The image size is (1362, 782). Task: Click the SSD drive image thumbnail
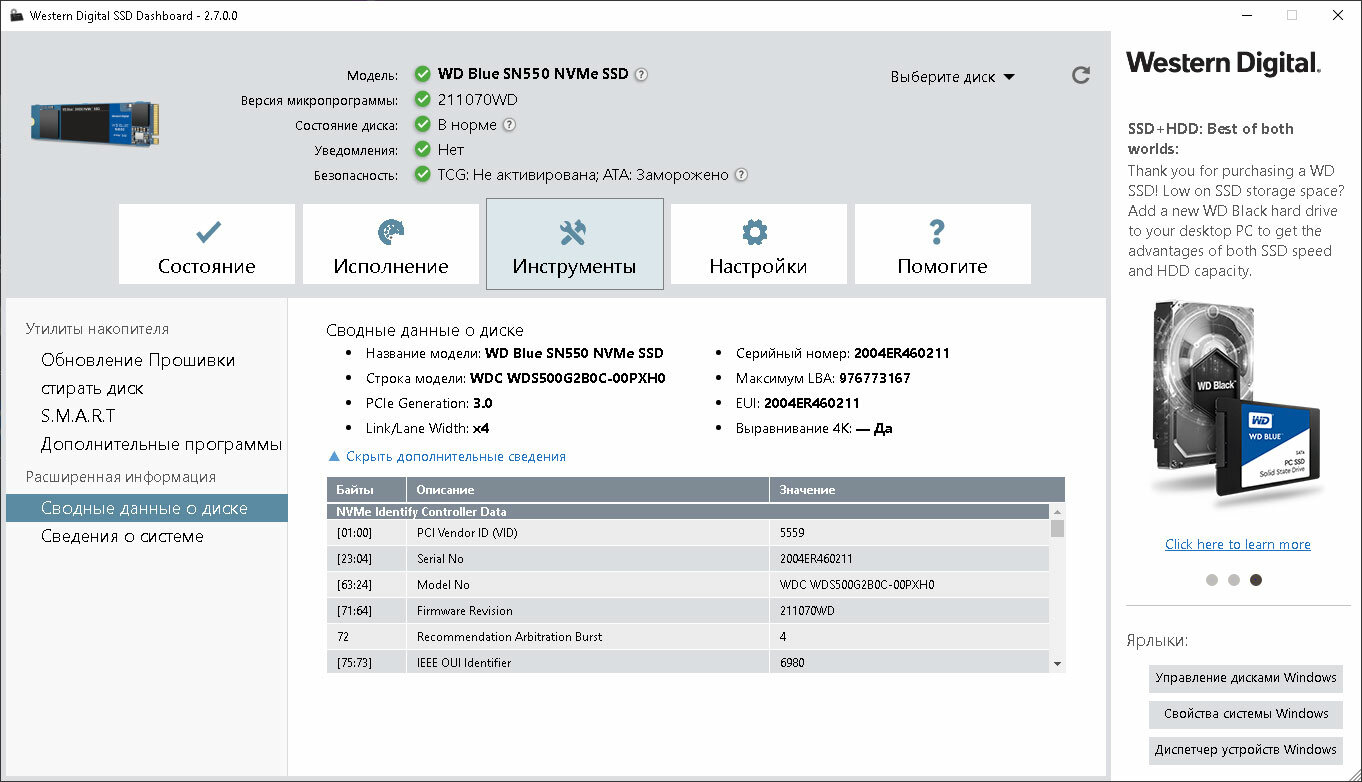pyautogui.click(x=94, y=125)
